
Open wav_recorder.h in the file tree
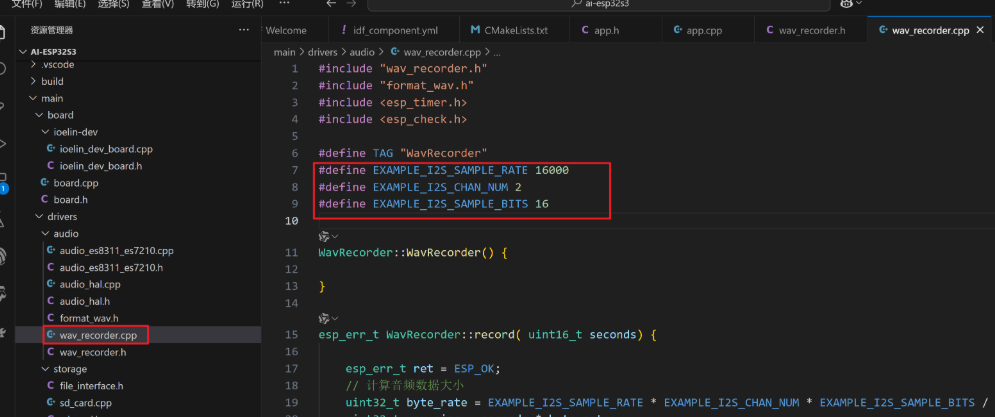93,352
